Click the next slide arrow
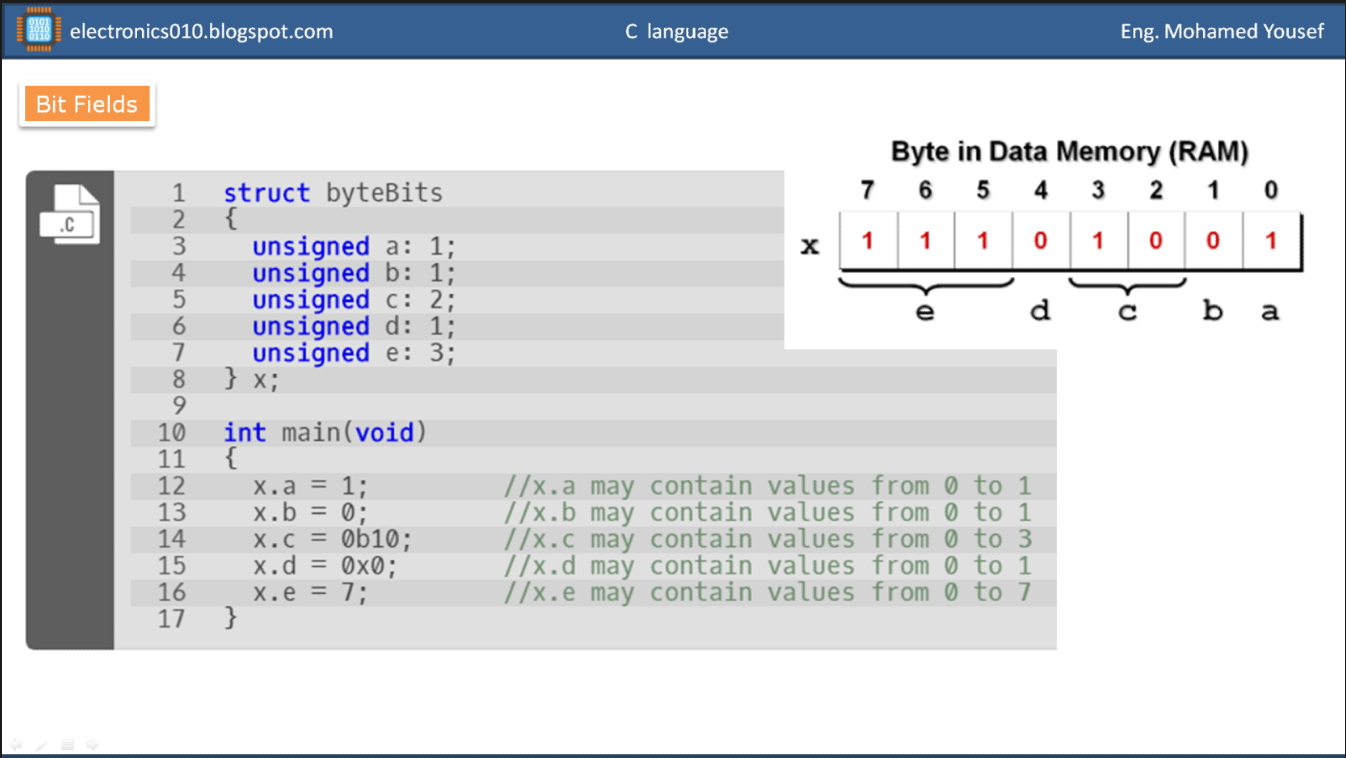 click(x=92, y=745)
